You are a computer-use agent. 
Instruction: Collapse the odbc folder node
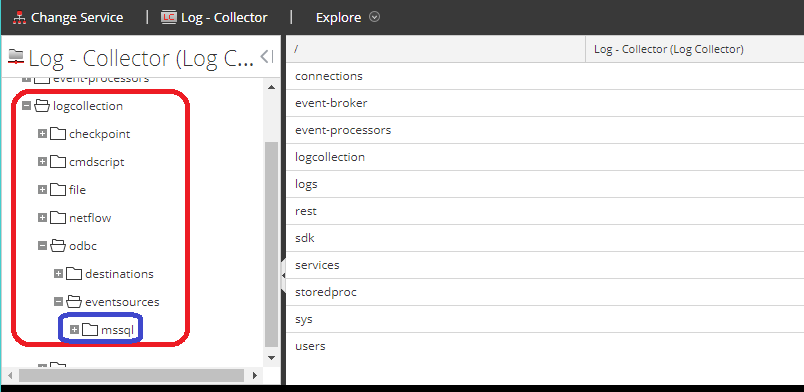[x=43, y=246]
